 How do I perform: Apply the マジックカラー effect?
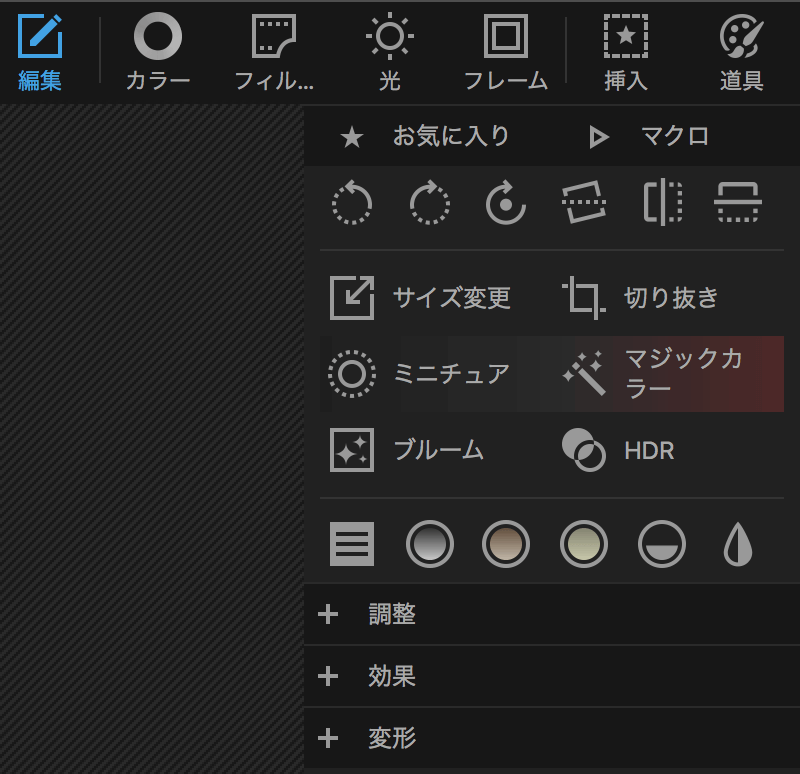pos(651,374)
